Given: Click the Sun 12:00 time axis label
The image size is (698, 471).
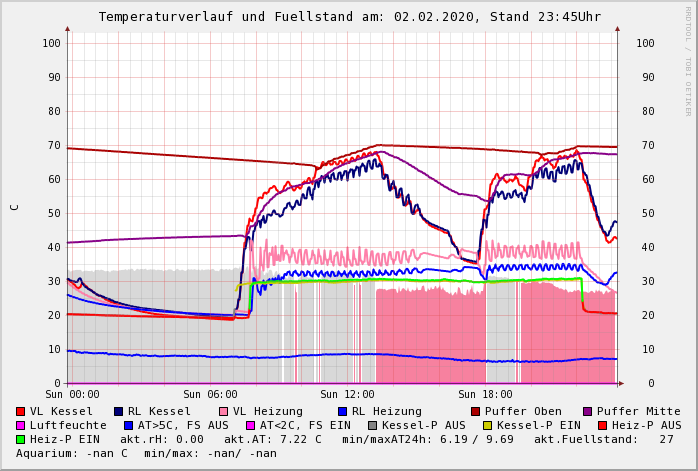Looking at the screenshot, I should [347, 394].
